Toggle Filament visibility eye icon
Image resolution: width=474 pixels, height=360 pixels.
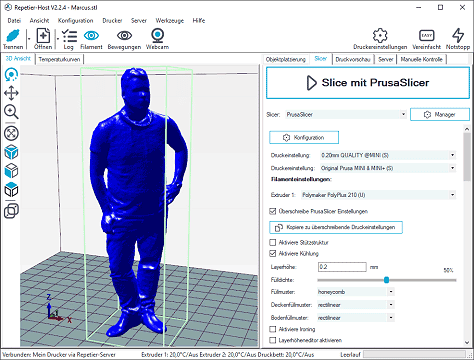(x=91, y=35)
